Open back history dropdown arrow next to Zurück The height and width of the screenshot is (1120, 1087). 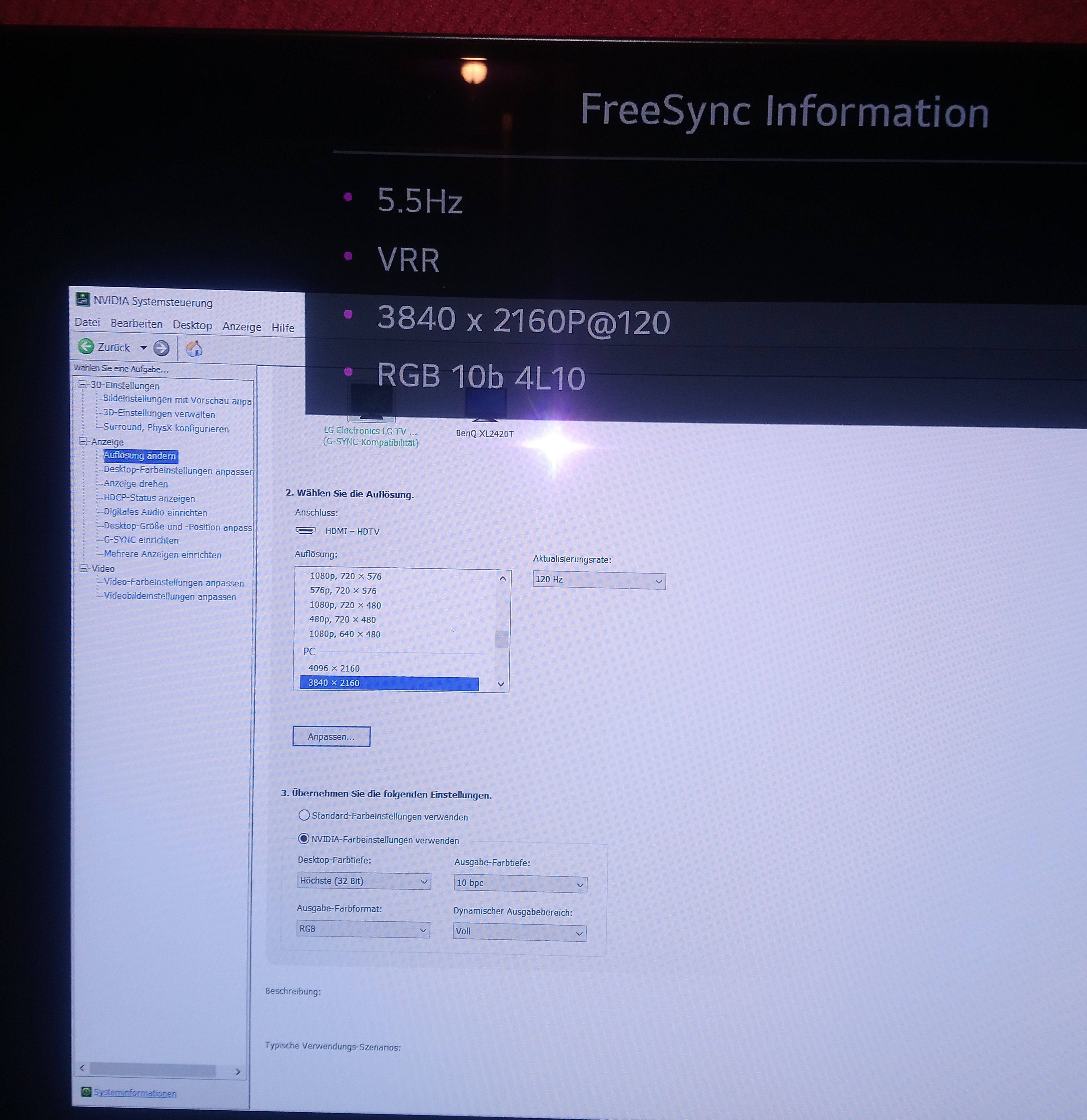[143, 347]
